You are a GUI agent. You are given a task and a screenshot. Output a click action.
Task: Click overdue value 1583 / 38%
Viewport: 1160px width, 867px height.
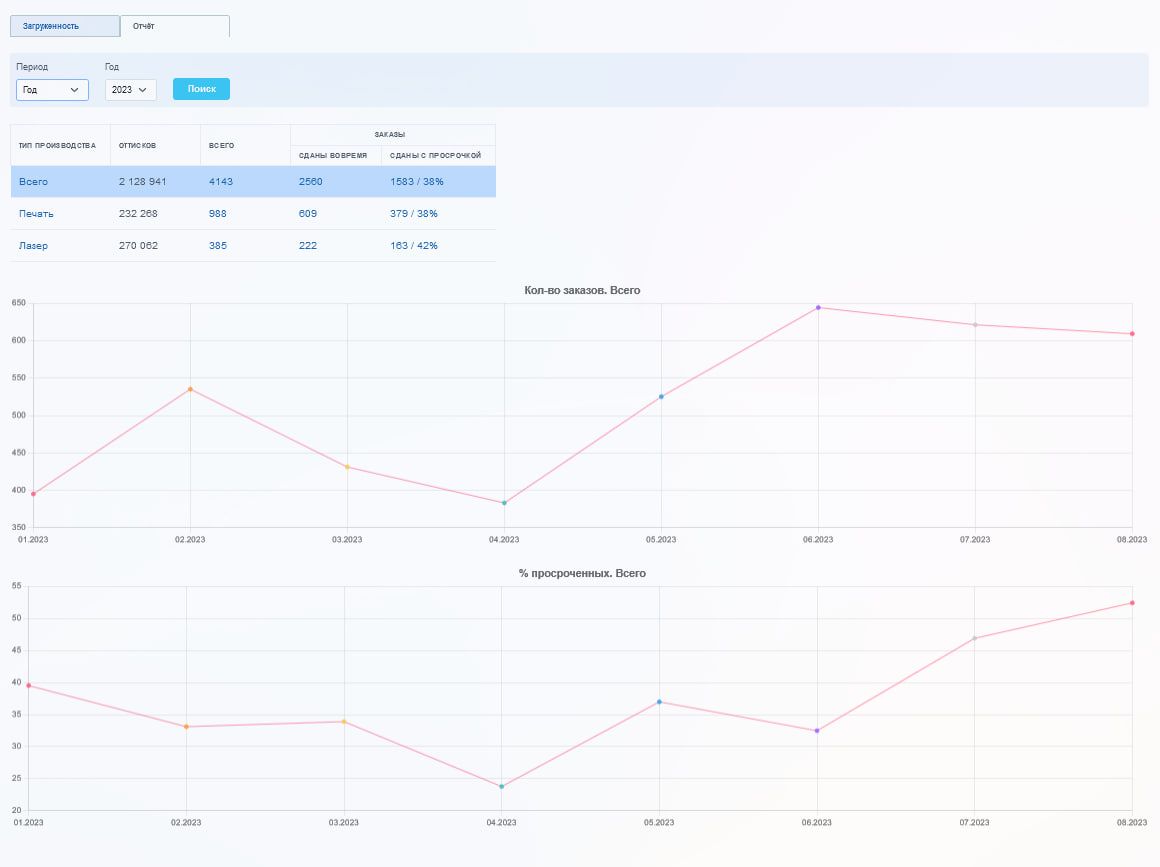(x=416, y=182)
